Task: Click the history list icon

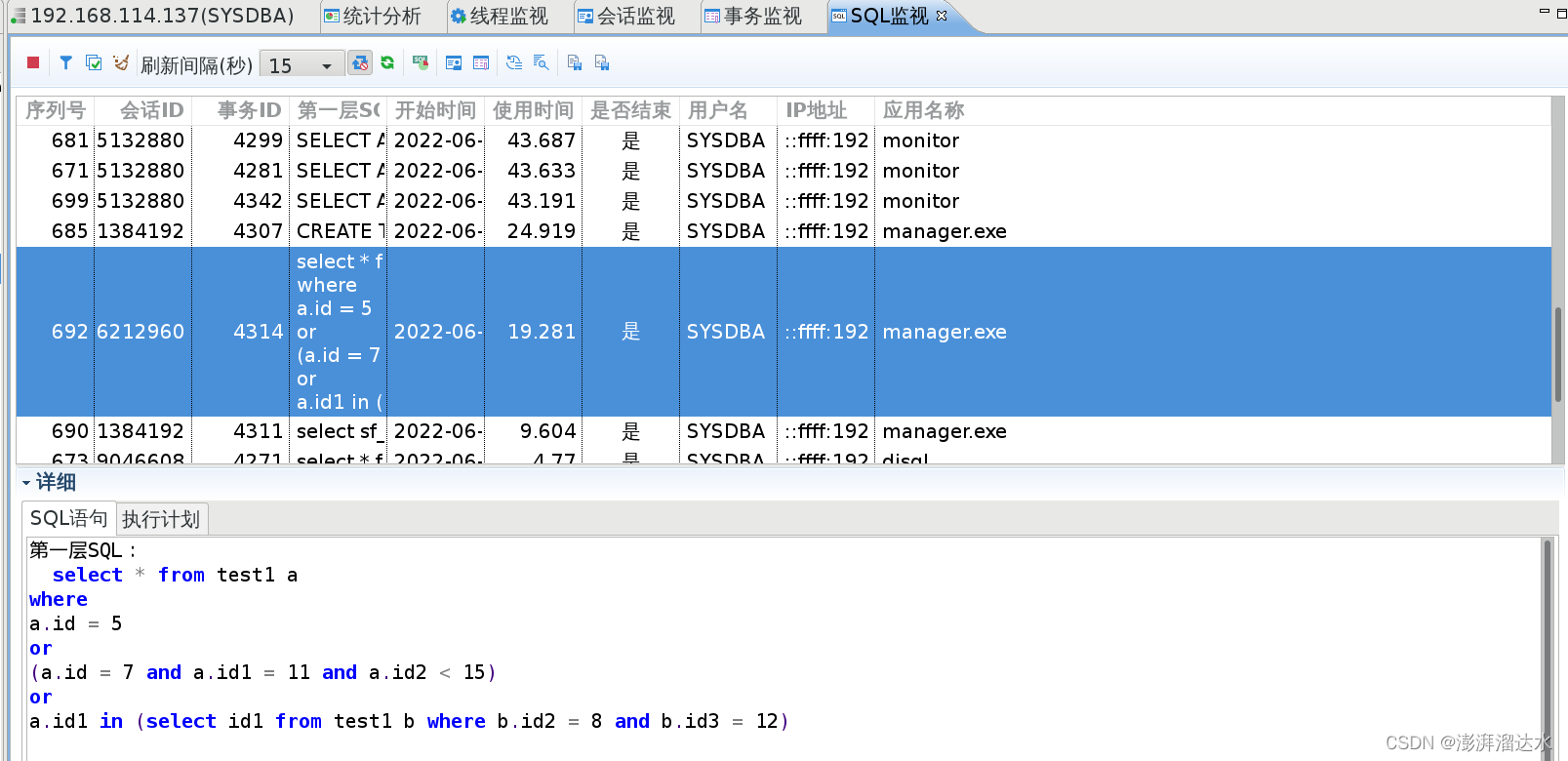Action: tap(514, 63)
